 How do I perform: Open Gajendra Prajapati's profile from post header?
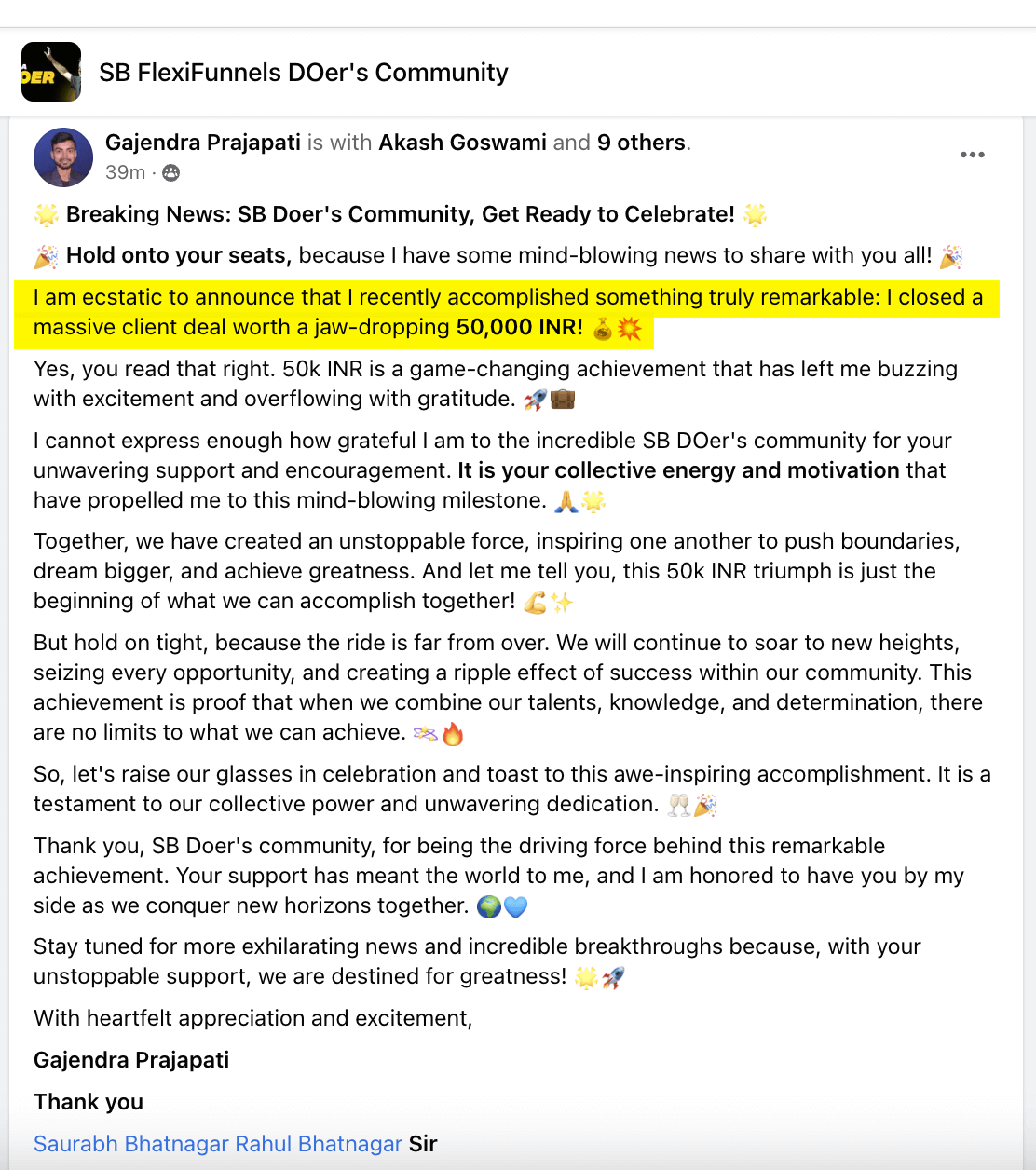pyautogui.click(x=203, y=143)
